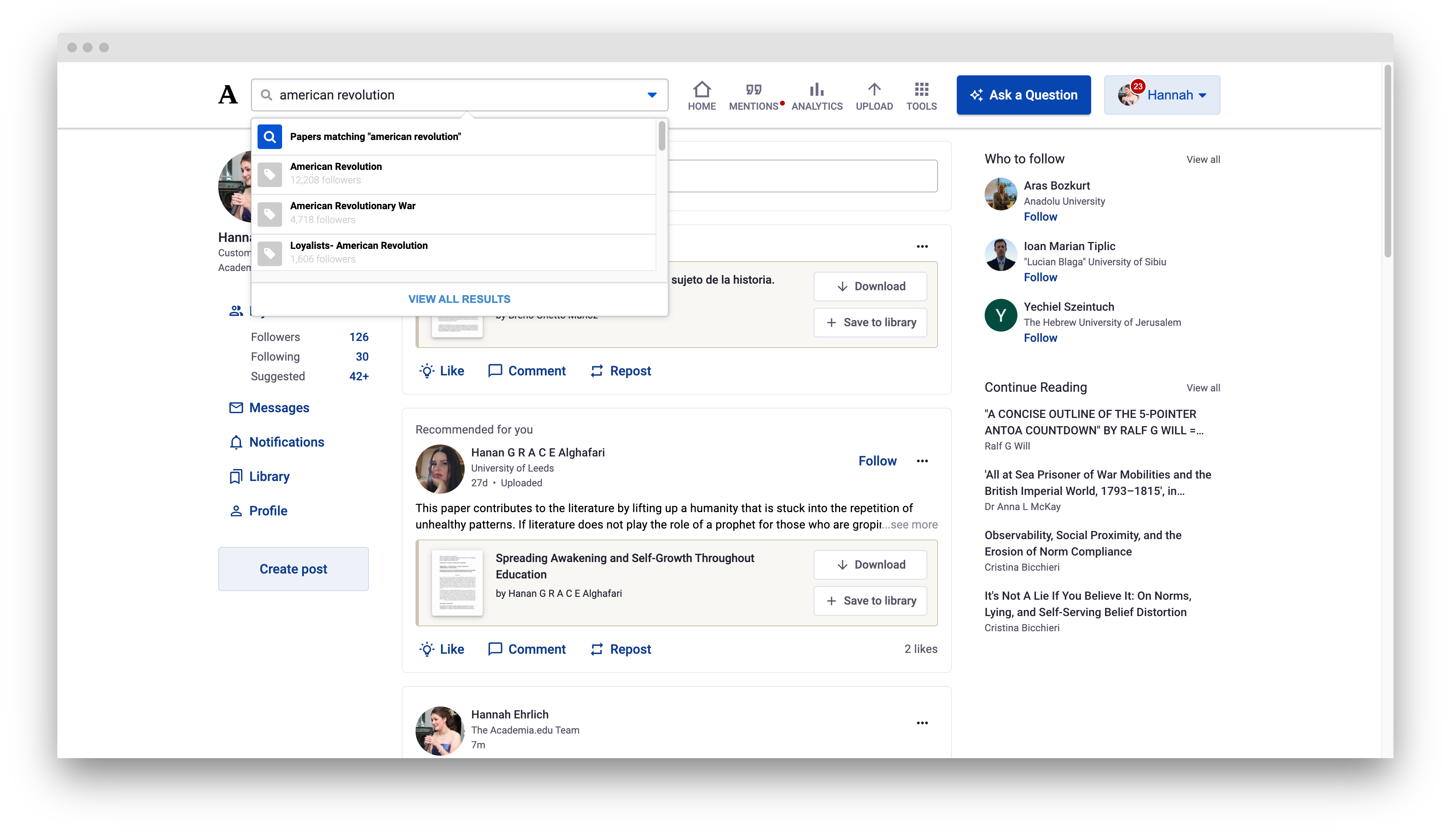Click the blue search icon beside 'Papers matching'
This screenshot has height=840, width=1451.
click(x=269, y=136)
